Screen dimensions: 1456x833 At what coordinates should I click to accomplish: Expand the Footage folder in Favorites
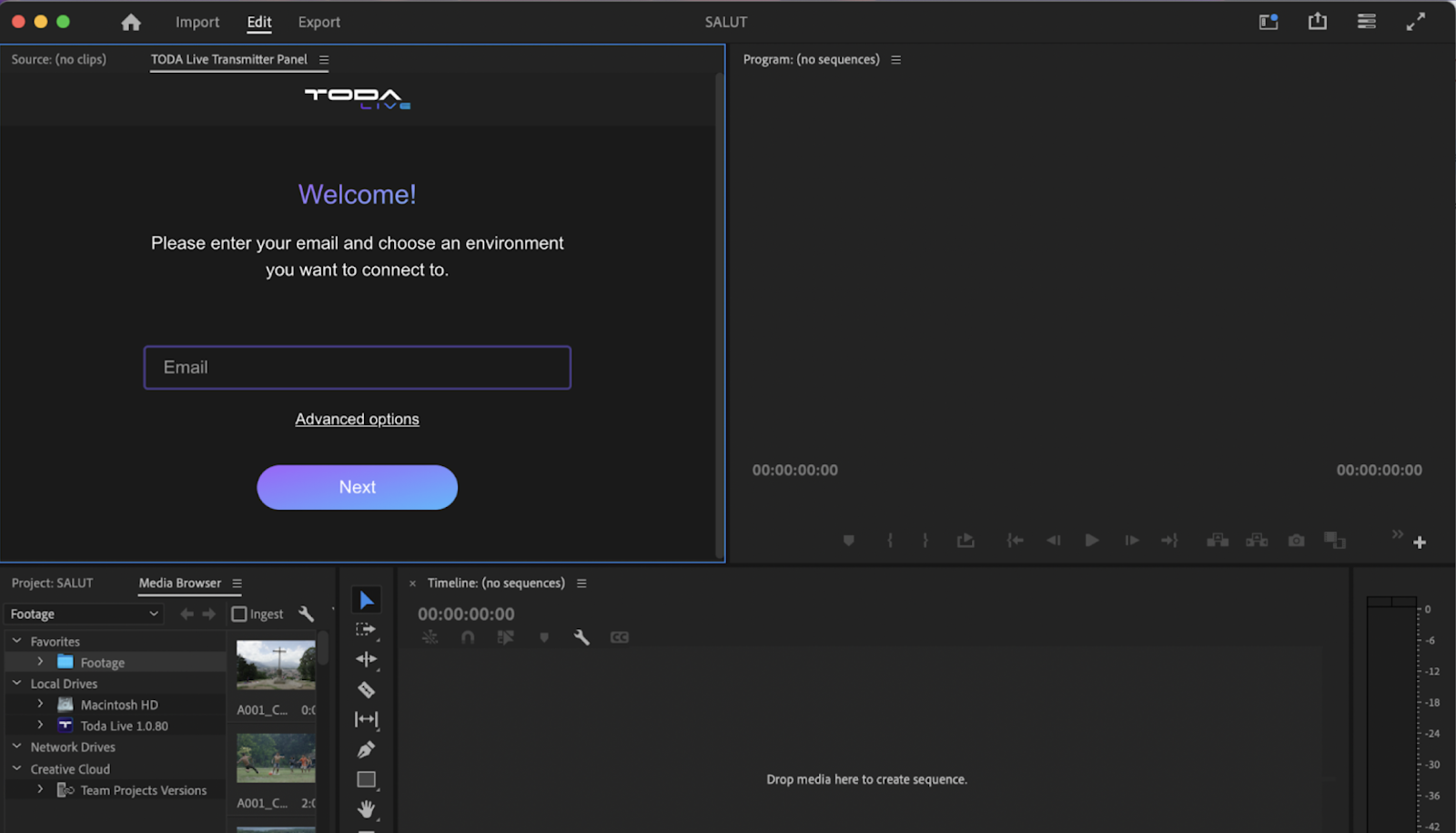pos(40,662)
